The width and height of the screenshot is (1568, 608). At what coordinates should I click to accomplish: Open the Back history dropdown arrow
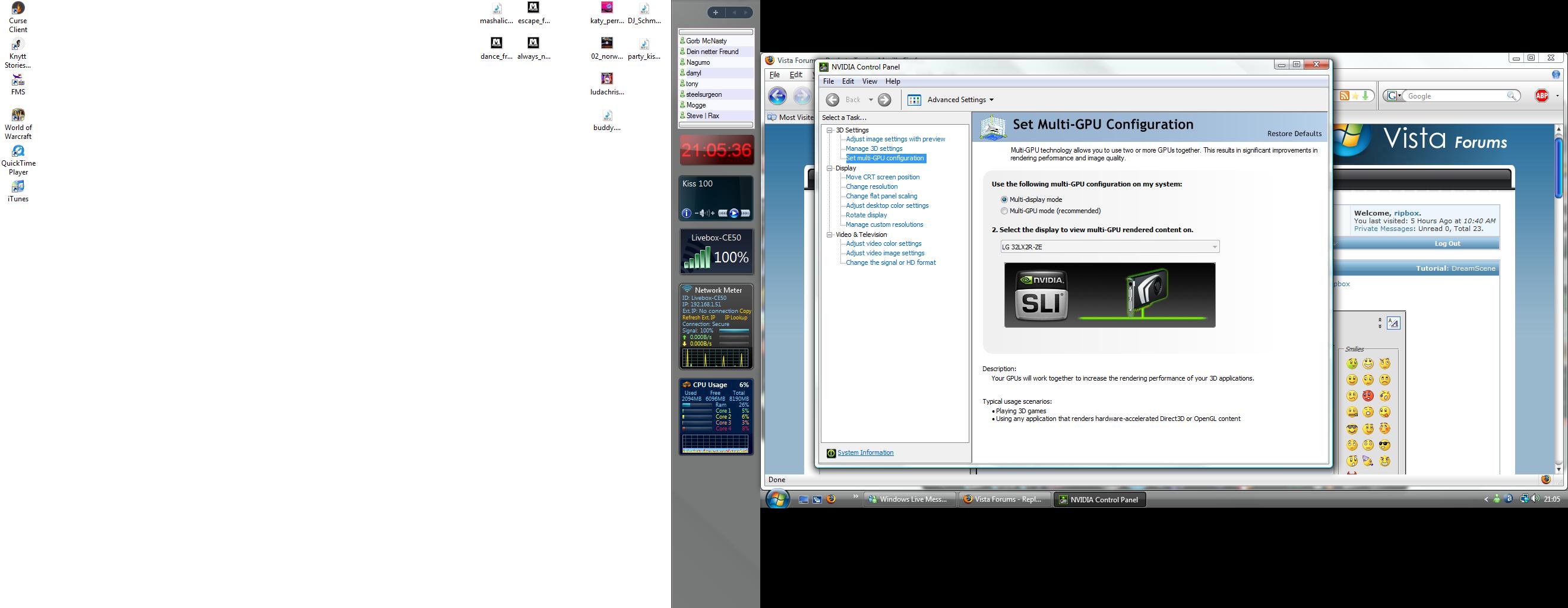pyautogui.click(x=871, y=100)
